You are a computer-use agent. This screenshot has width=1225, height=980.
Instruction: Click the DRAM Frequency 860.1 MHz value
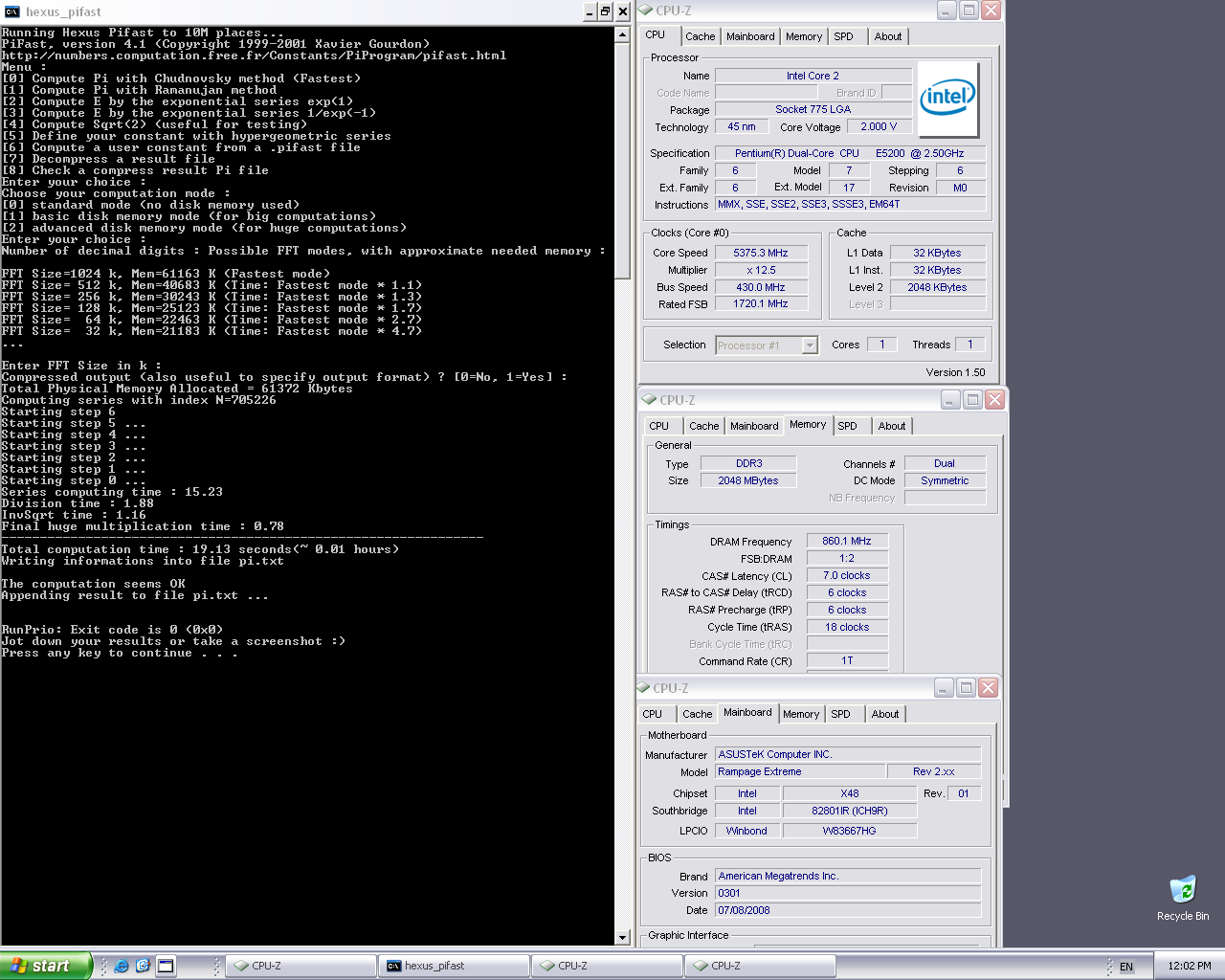pyautogui.click(x=847, y=541)
